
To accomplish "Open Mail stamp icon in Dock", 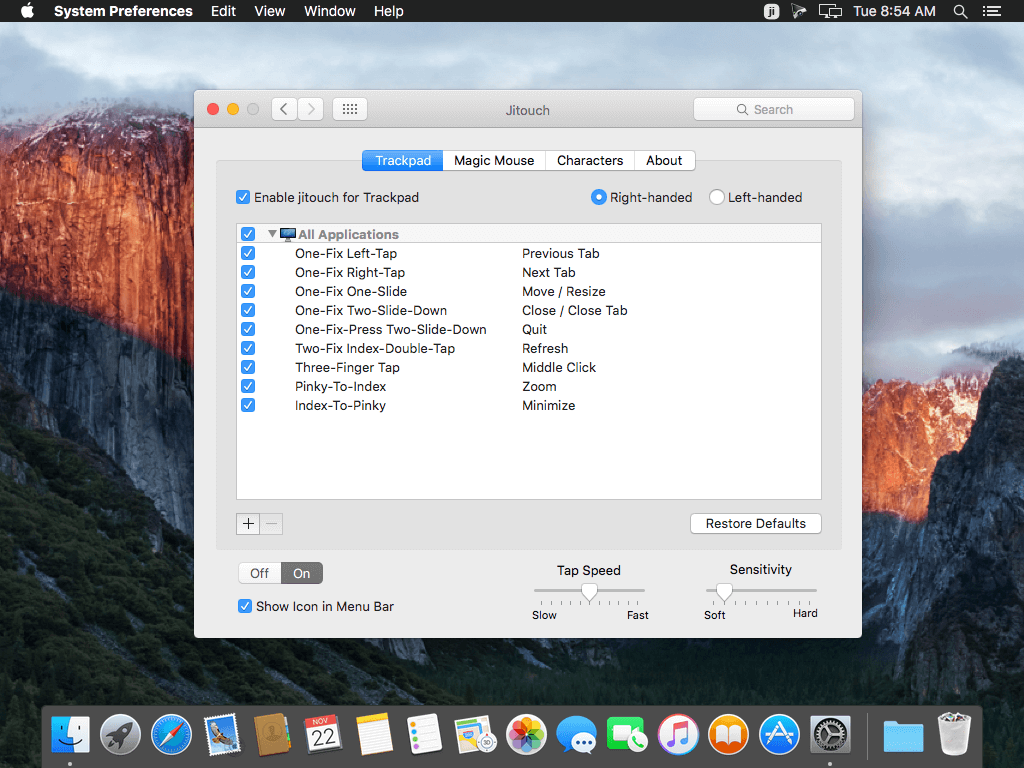I will (222, 734).
